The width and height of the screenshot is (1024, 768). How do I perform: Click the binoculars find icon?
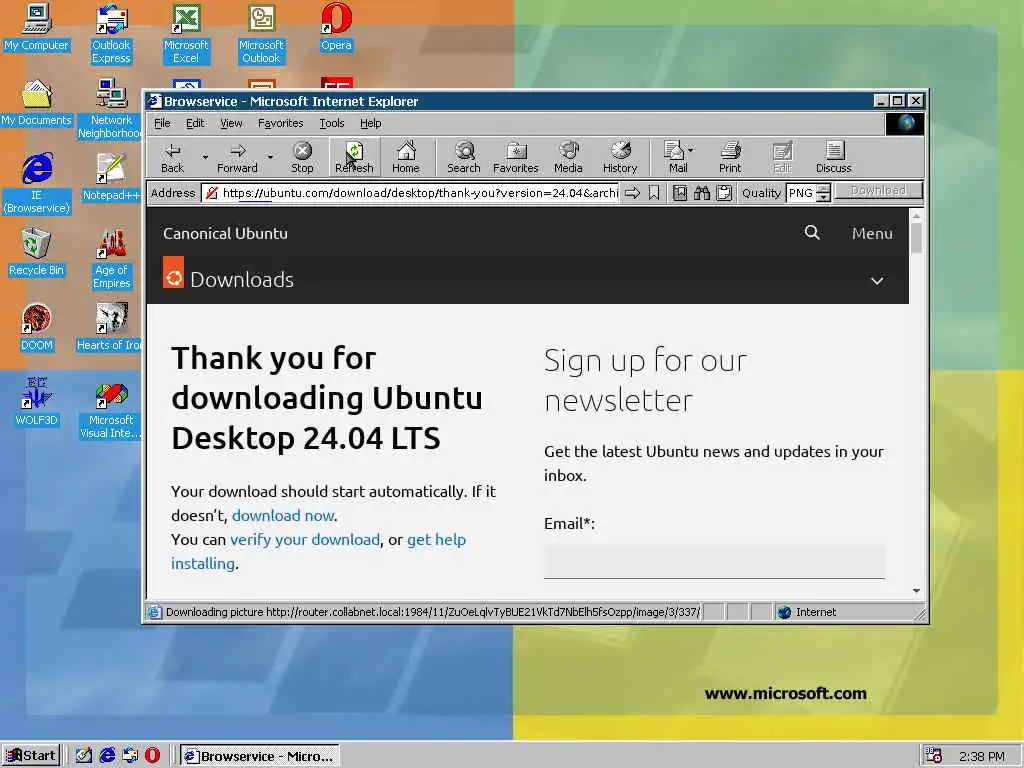pyautogui.click(x=702, y=193)
